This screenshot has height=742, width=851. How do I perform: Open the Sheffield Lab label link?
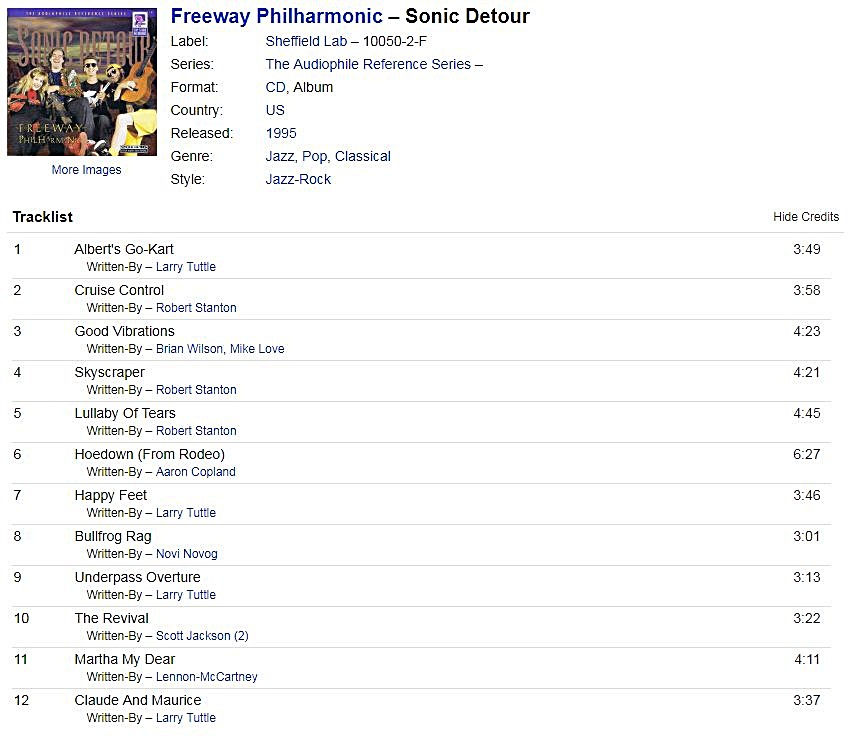tap(306, 41)
